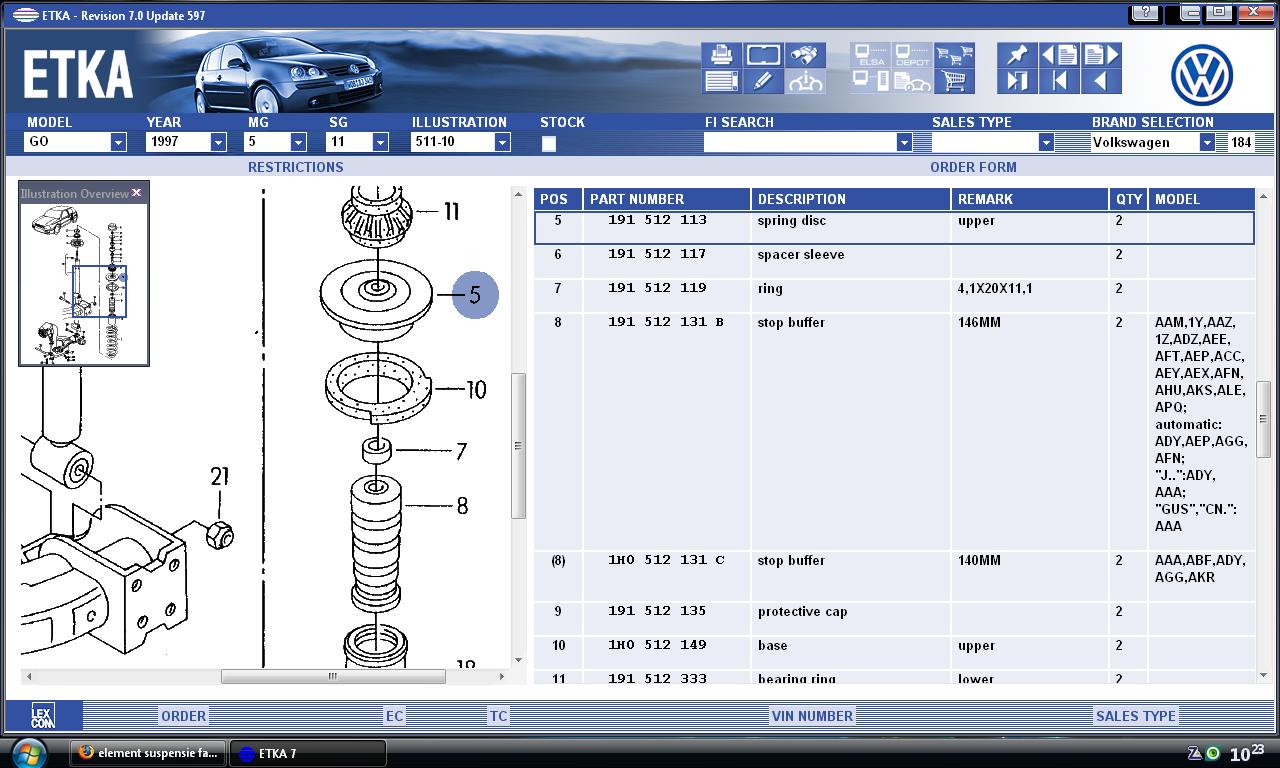The height and width of the screenshot is (768, 1280).
Task: Open the Windows Start menu
Action: tap(30, 753)
